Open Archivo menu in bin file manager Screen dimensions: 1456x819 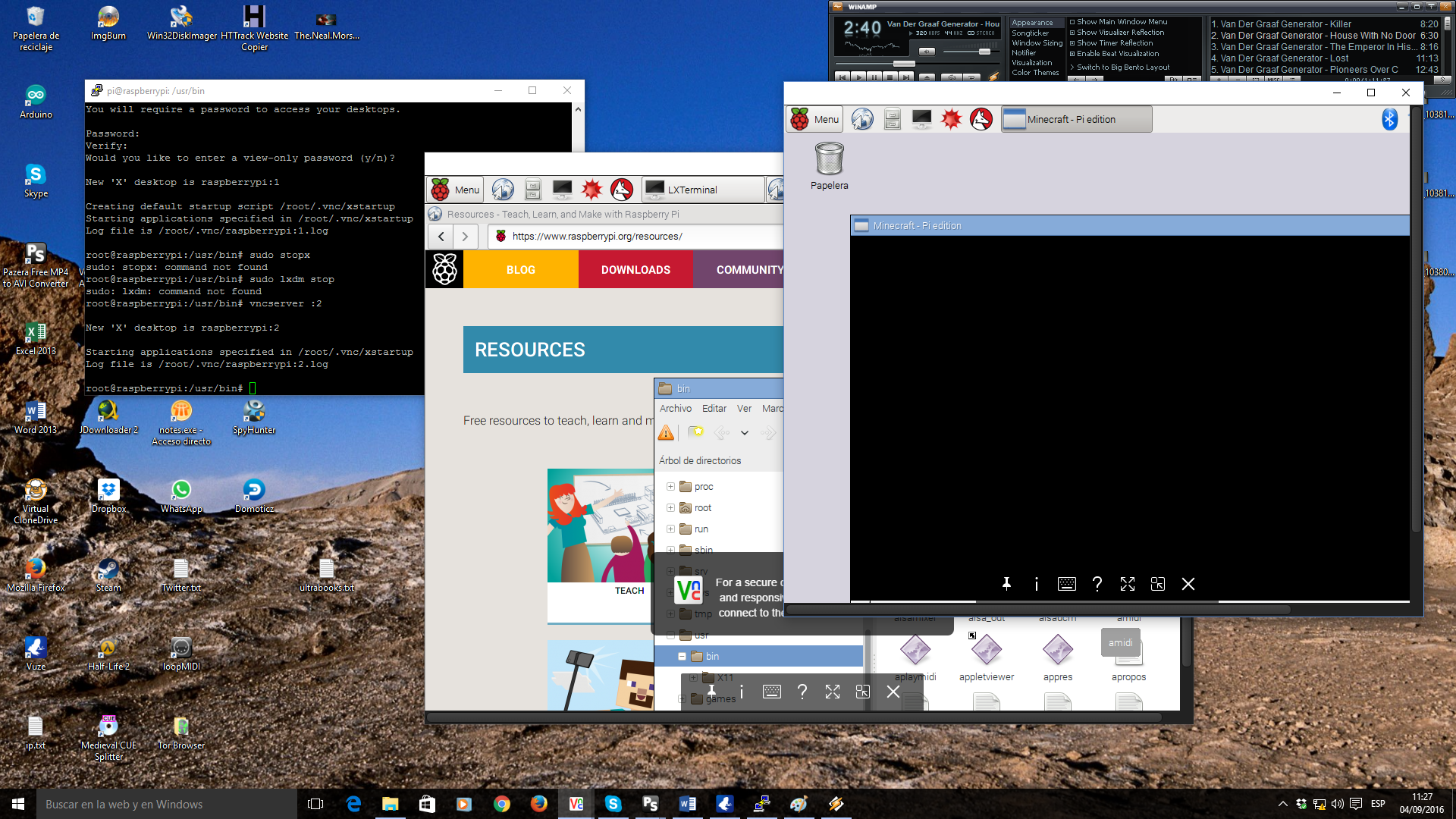click(x=675, y=409)
